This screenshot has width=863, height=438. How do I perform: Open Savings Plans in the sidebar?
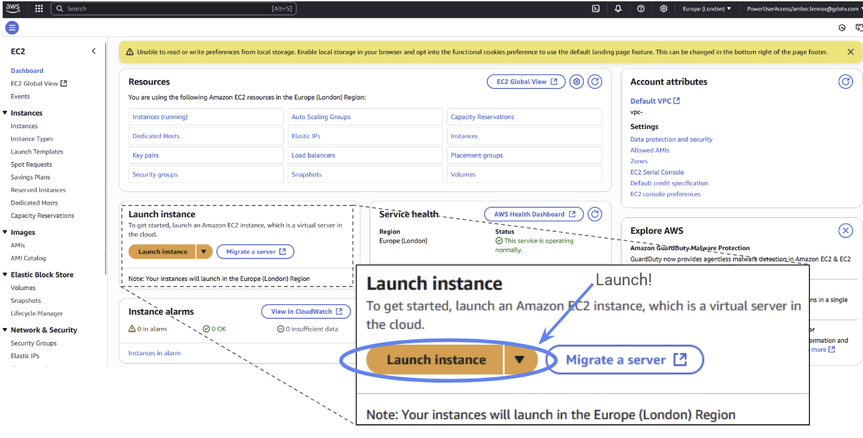30,177
